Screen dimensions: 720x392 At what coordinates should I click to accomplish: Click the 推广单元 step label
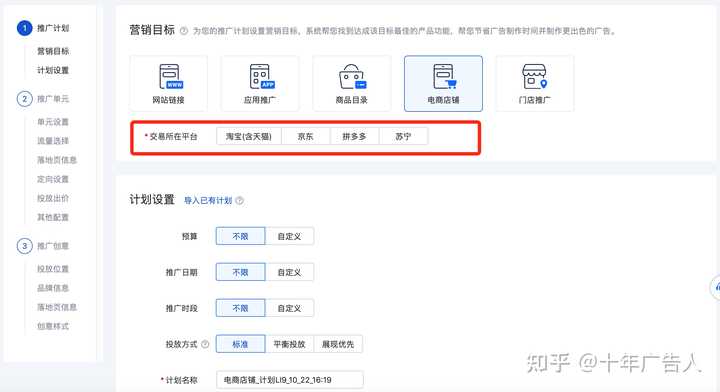pos(53,99)
